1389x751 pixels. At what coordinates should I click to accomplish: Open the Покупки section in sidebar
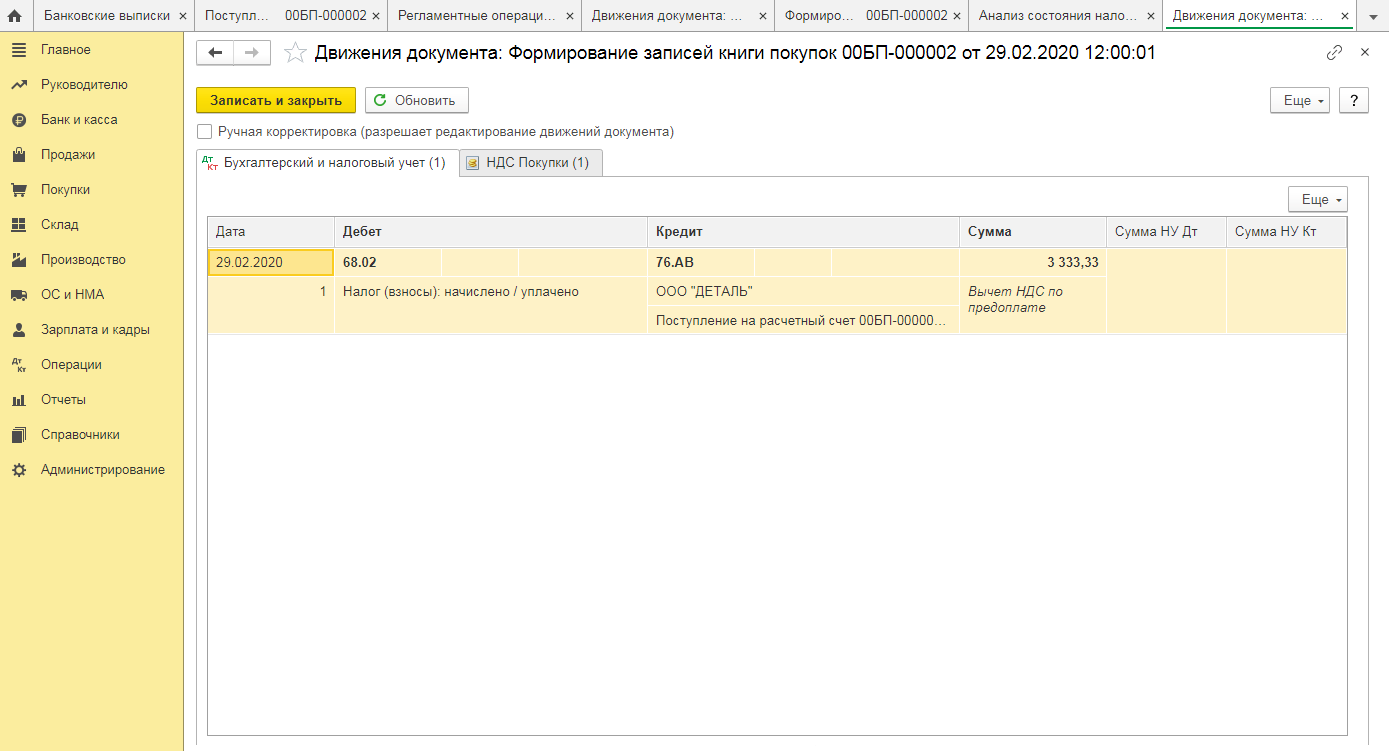[65, 190]
